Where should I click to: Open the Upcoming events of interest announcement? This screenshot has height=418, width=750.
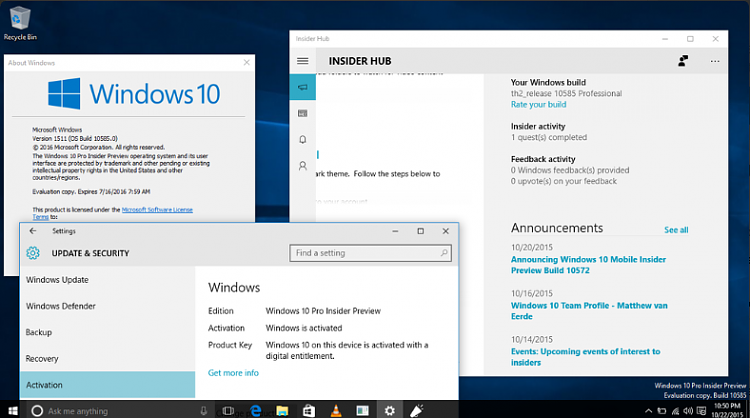tap(585, 357)
